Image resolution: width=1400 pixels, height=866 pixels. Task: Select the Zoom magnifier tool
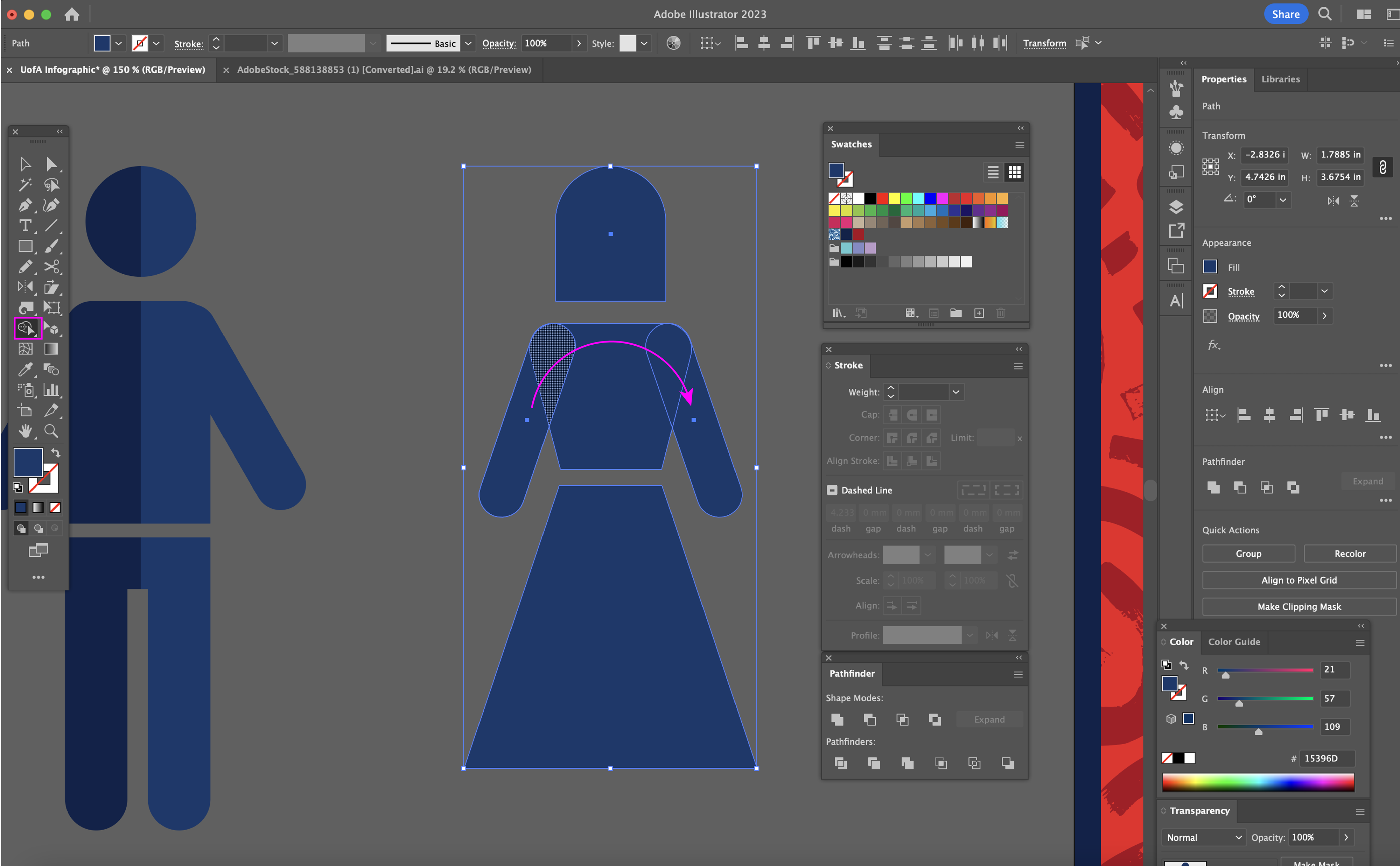[51, 431]
